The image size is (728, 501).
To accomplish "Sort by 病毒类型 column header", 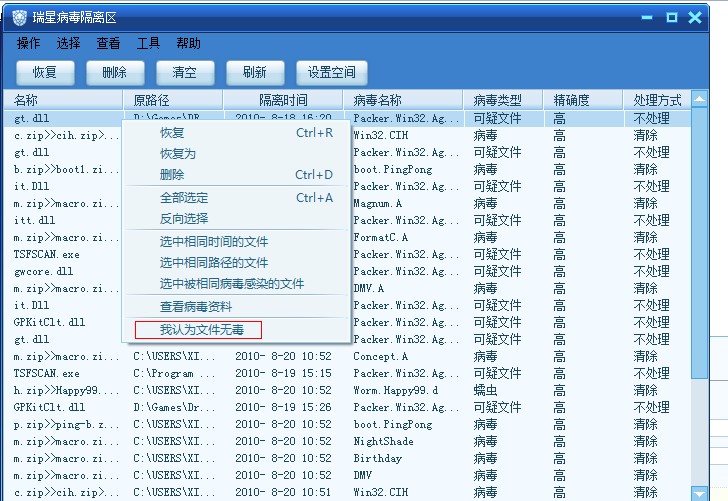I will tap(503, 100).
